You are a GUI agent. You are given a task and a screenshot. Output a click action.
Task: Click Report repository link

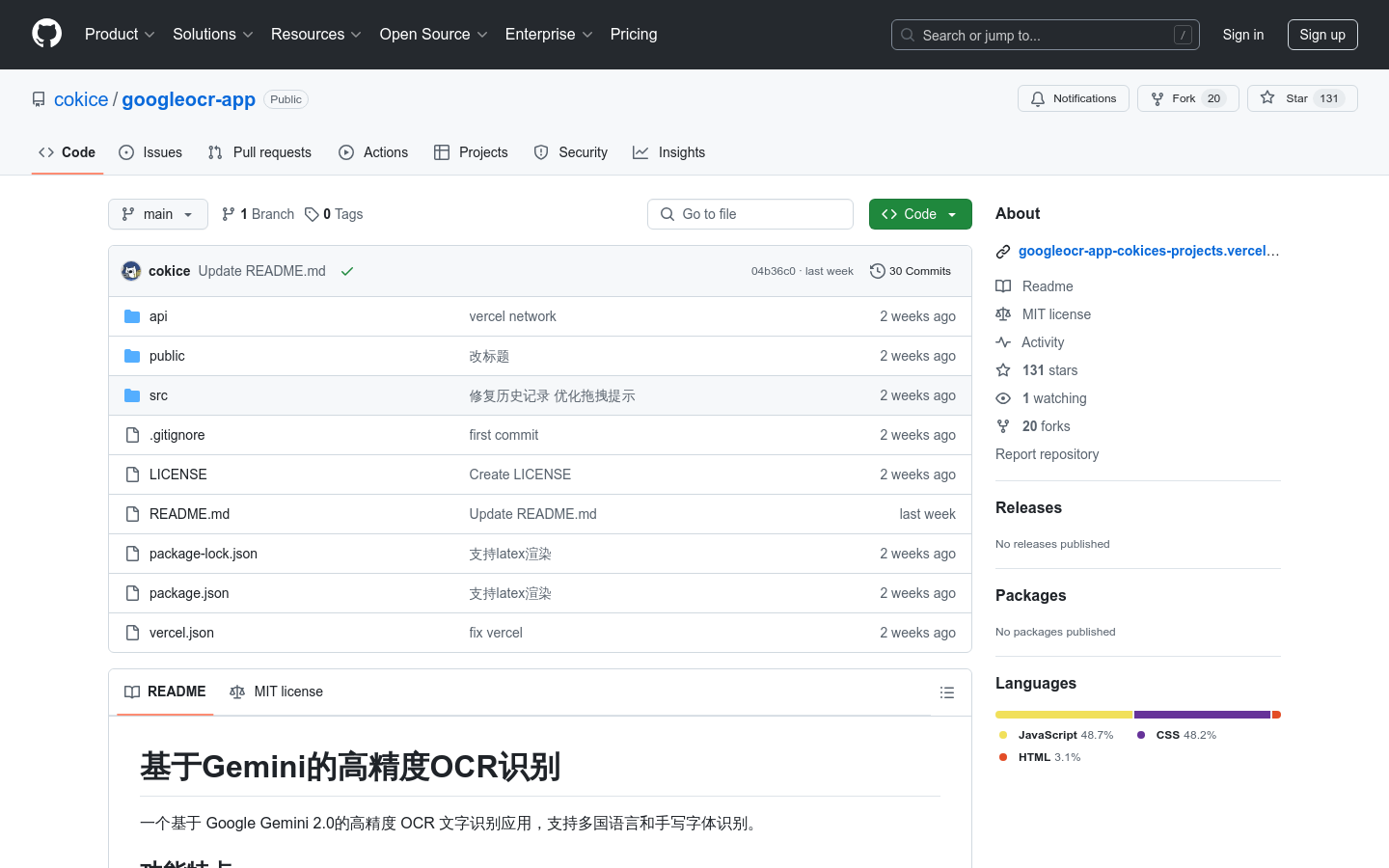[1047, 454]
